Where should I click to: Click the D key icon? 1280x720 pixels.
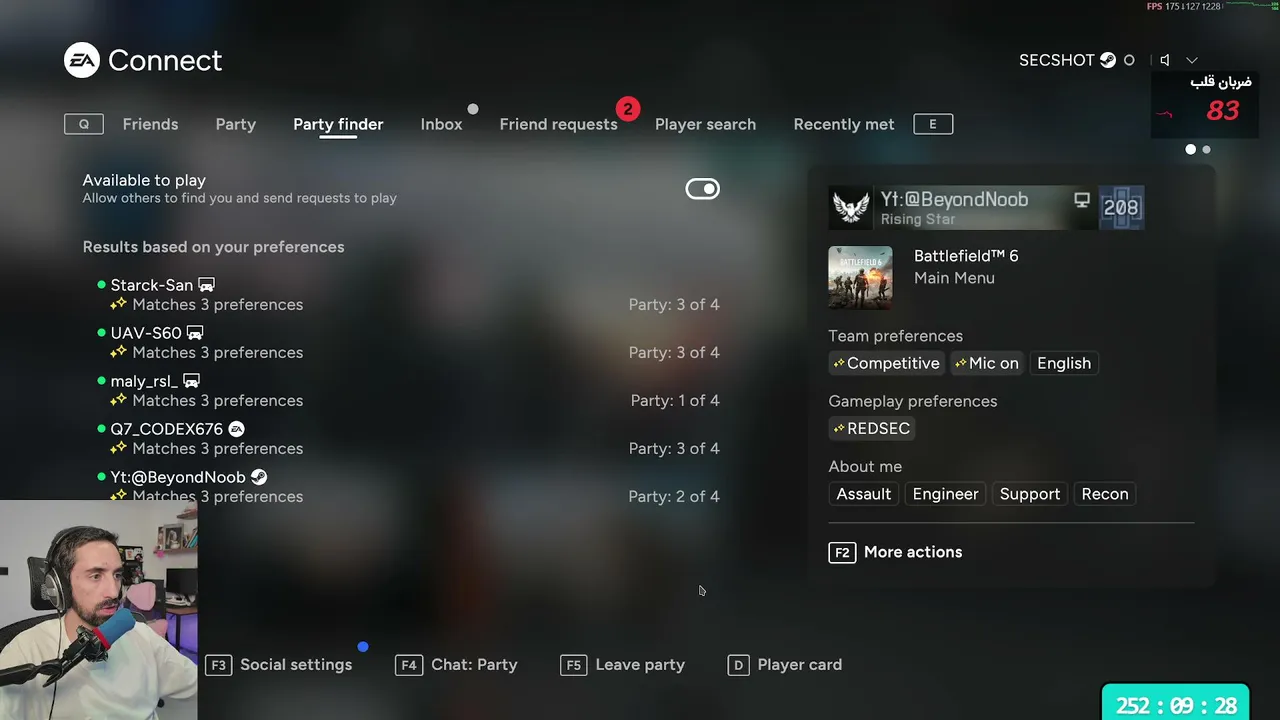[x=738, y=665]
